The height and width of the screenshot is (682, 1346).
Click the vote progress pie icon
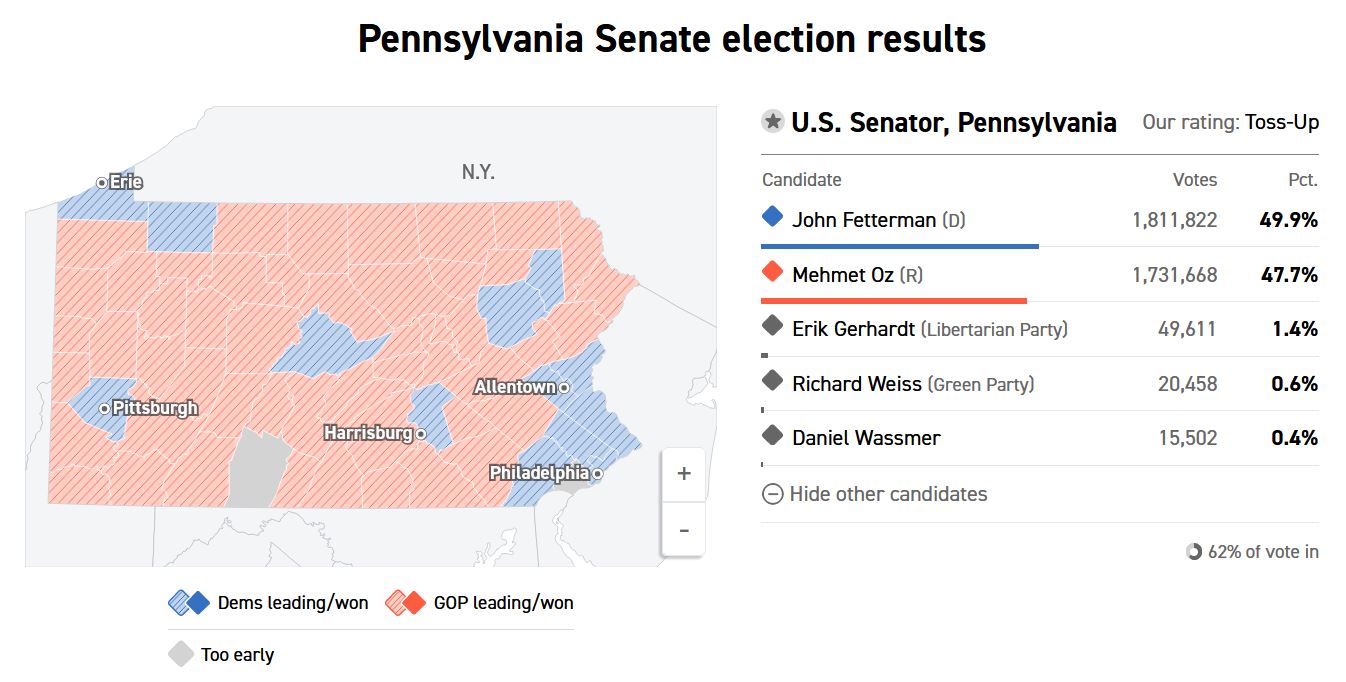point(1194,552)
